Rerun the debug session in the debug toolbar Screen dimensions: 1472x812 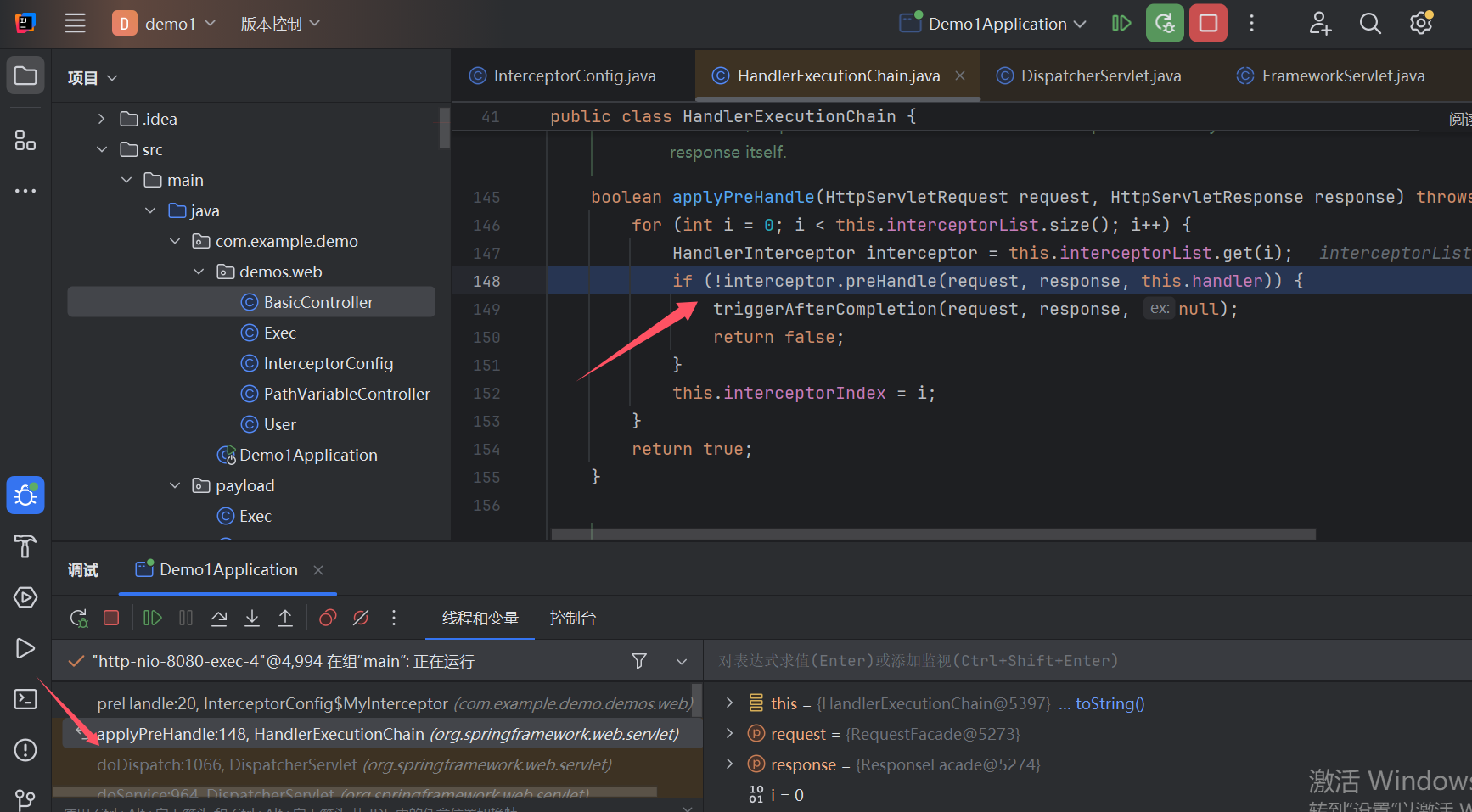[79, 618]
